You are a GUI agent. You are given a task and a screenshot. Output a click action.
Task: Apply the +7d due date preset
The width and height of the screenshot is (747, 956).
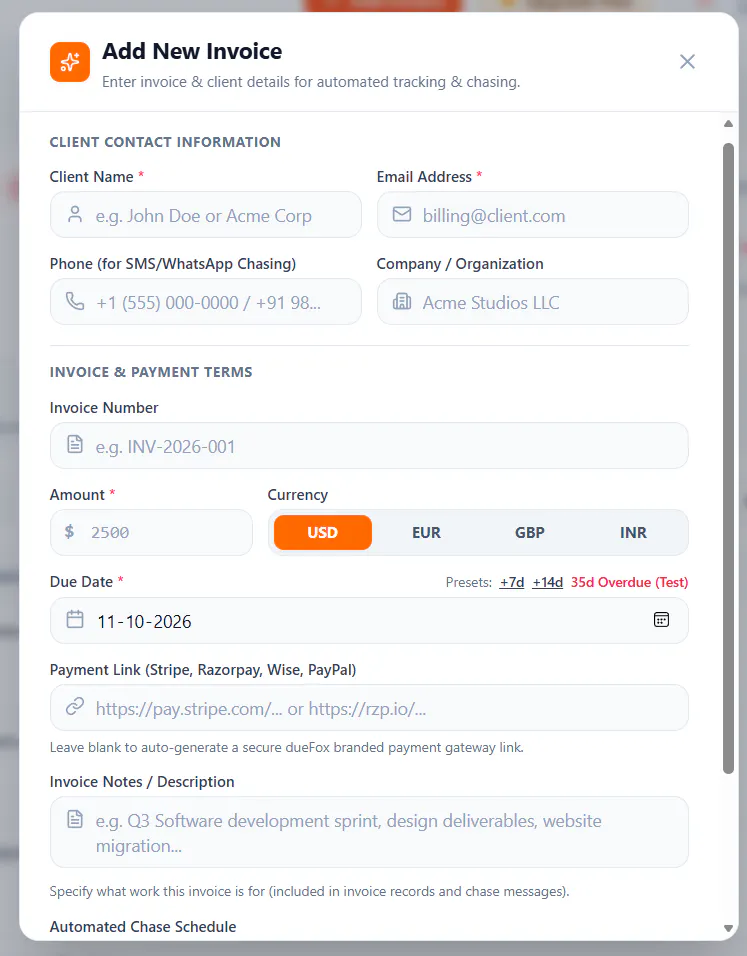[512, 582]
